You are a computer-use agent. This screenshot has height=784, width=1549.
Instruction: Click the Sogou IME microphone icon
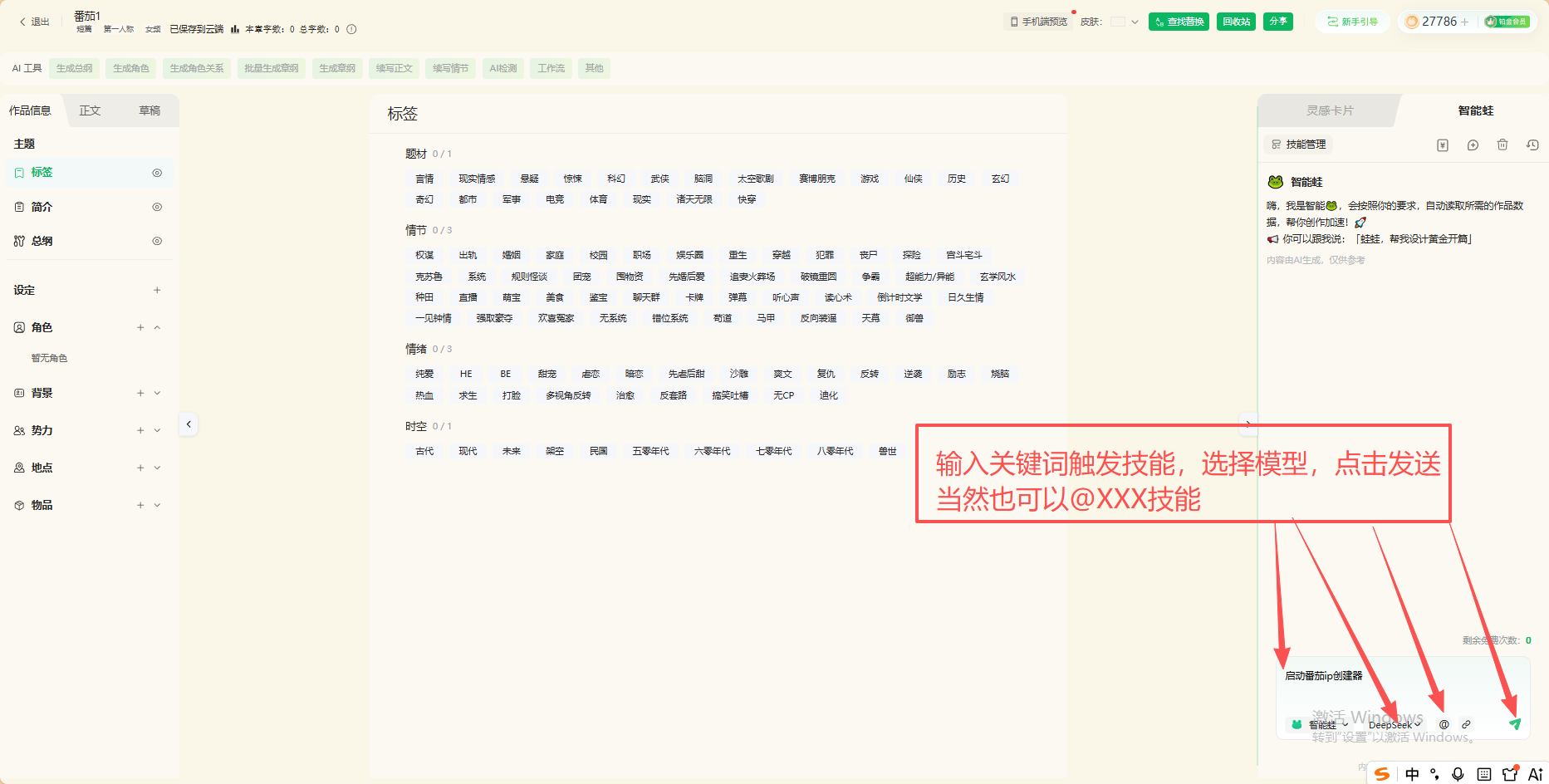(x=1458, y=774)
